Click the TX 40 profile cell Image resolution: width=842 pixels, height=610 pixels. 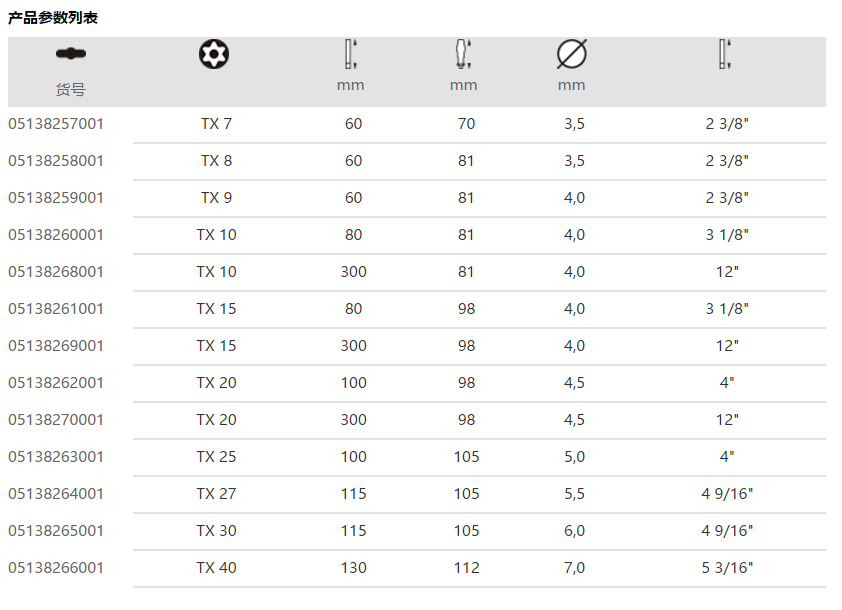pyautogui.click(x=216, y=568)
